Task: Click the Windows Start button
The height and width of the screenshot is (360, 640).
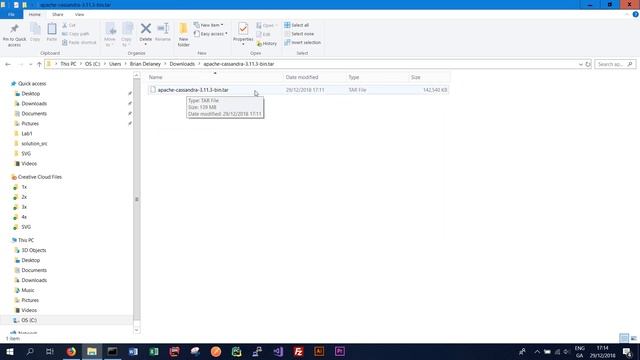Action: [9, 351]
